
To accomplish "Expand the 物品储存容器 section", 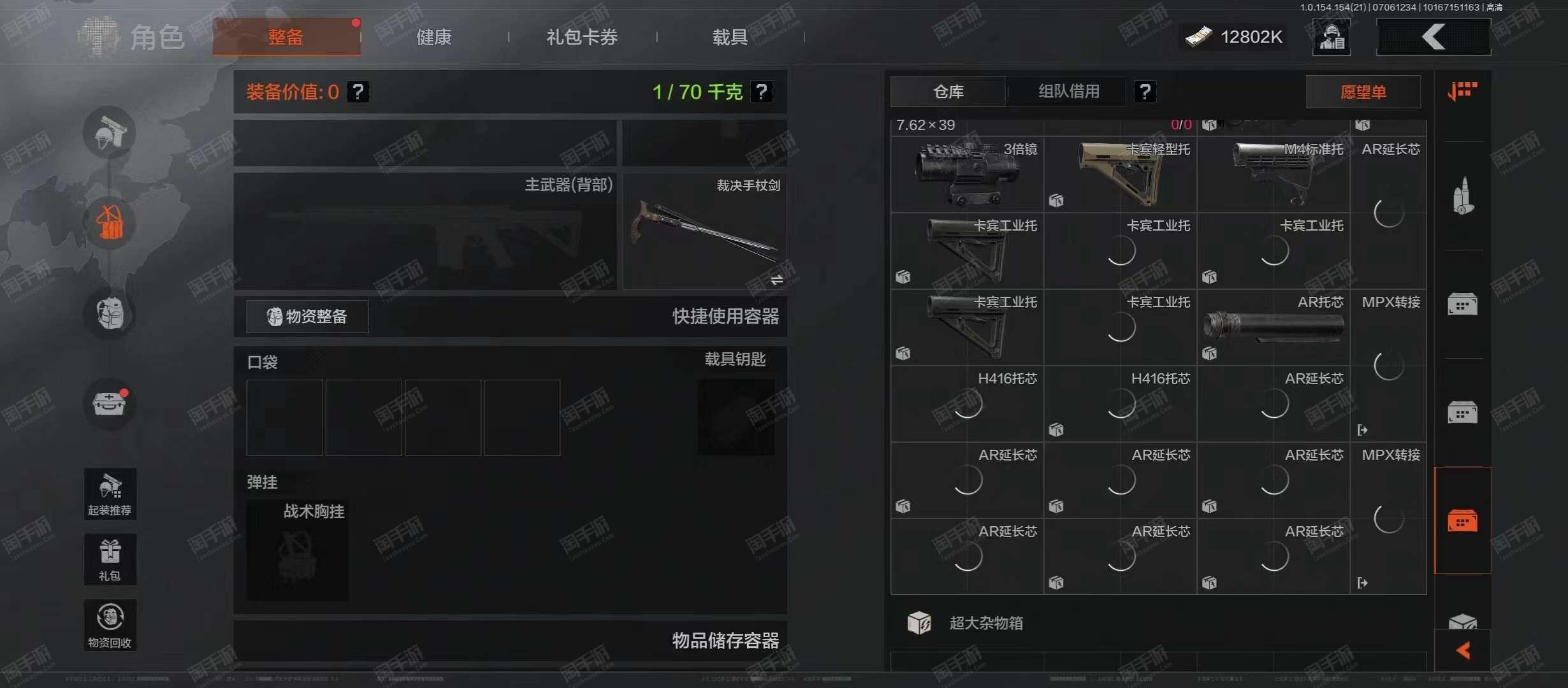I will [511, 640].
